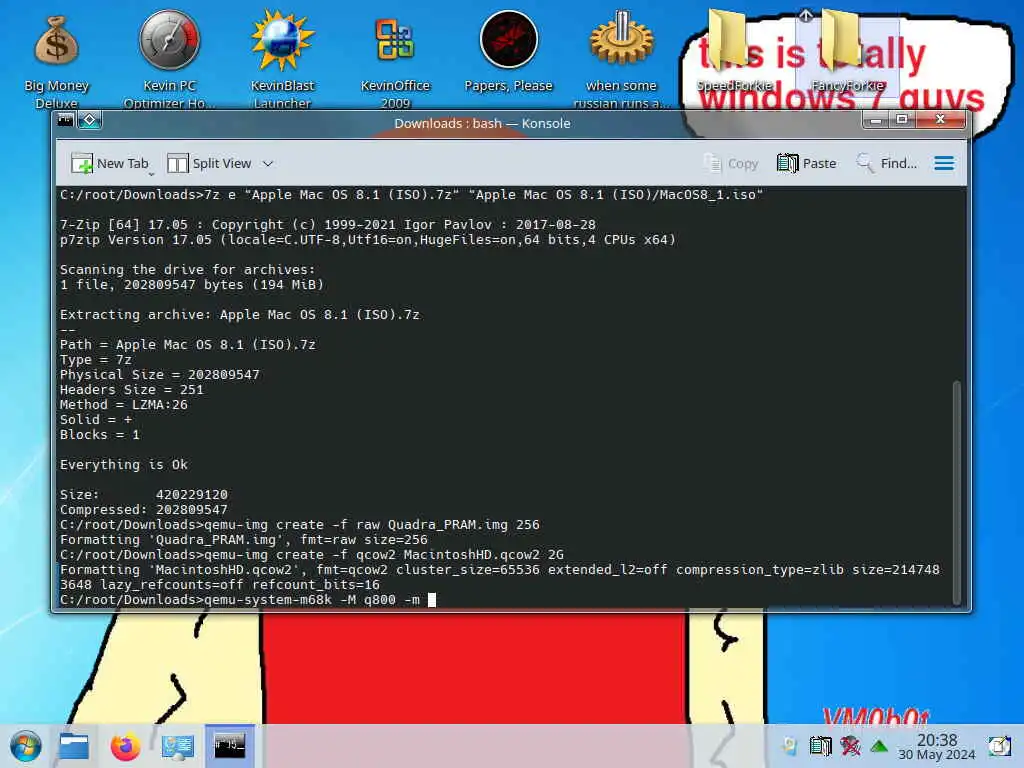1024x768 pixels.
Task: Click the 'Everything is Ok' terminal line
Action: pyautogui.click(x=123, y=464)
